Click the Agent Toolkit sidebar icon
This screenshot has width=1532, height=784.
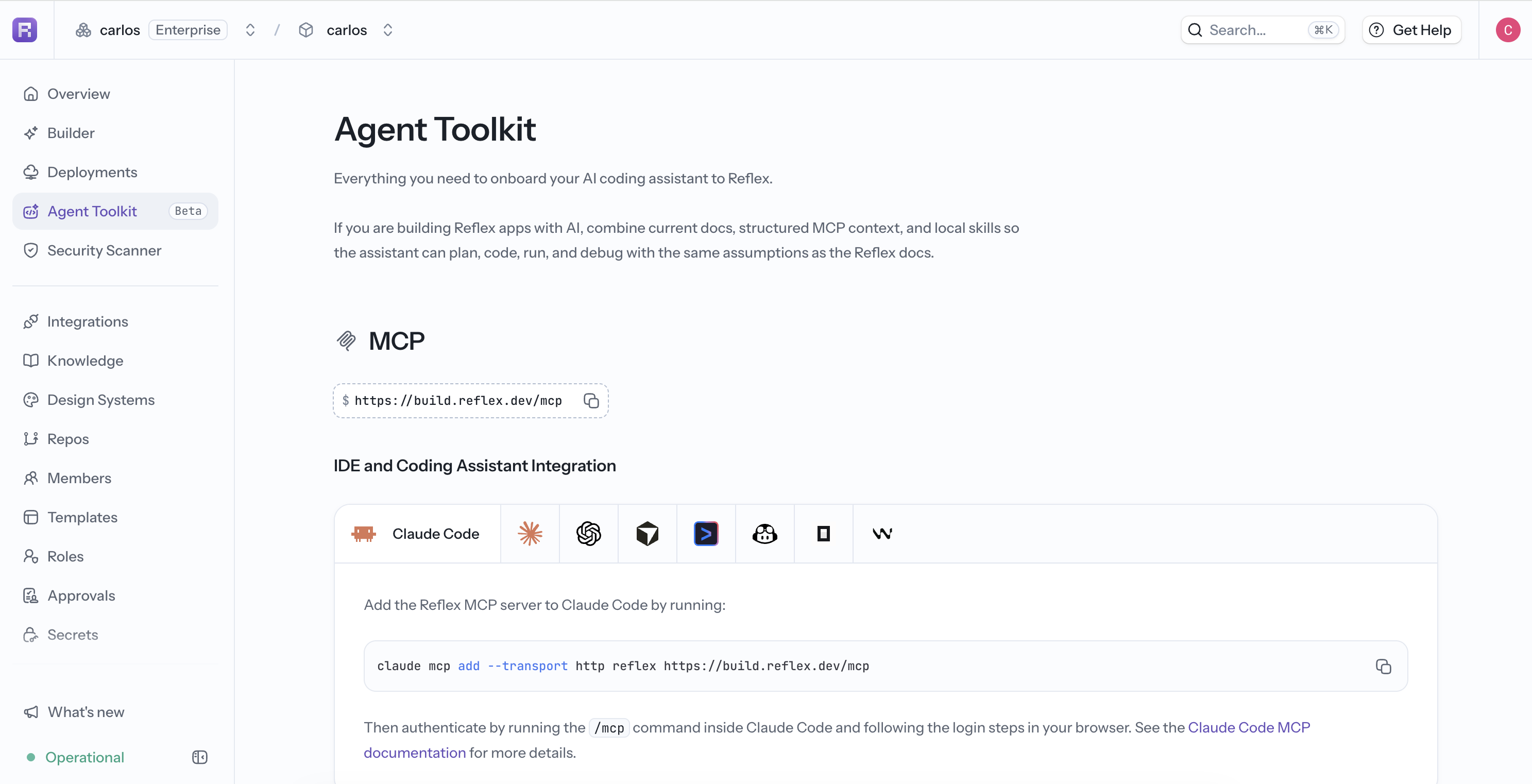click(x=31, y=211)
